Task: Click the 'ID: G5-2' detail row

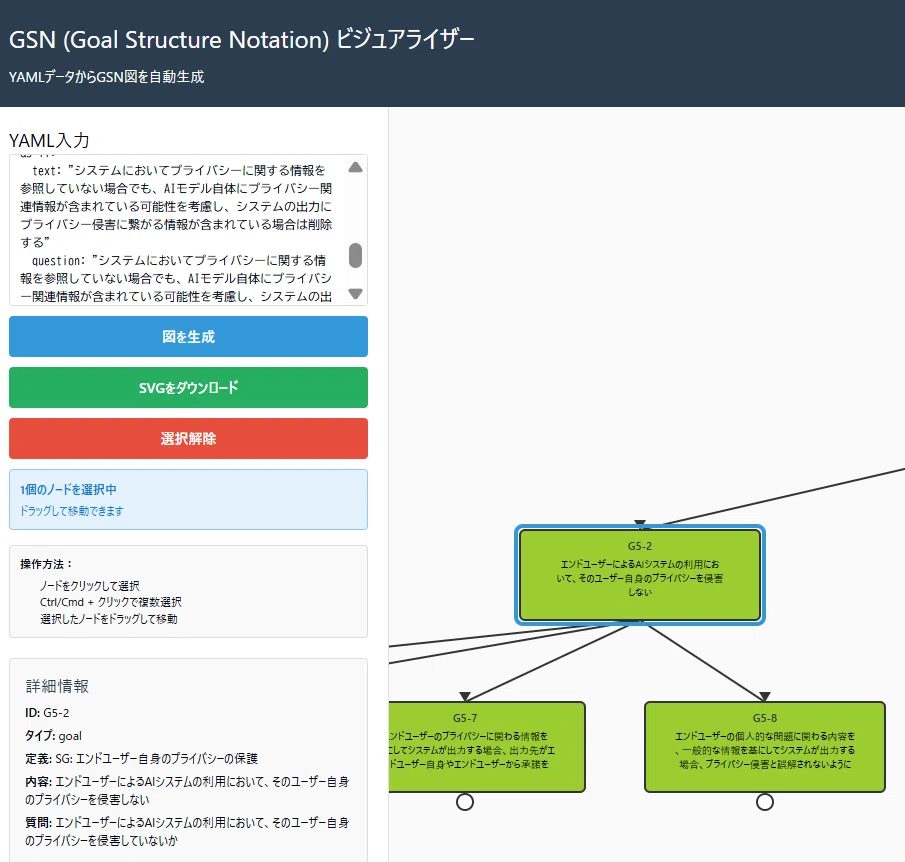Action: pyautogui.click(x=47, y=713)
